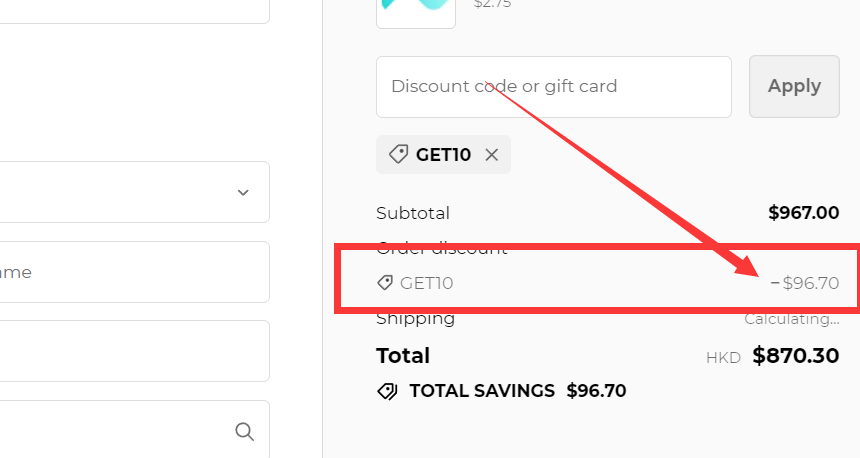This screenshot has height=458, width=860.
Task: Click the Shipping label
Action: pyautogui.click(x=415, y=319)
